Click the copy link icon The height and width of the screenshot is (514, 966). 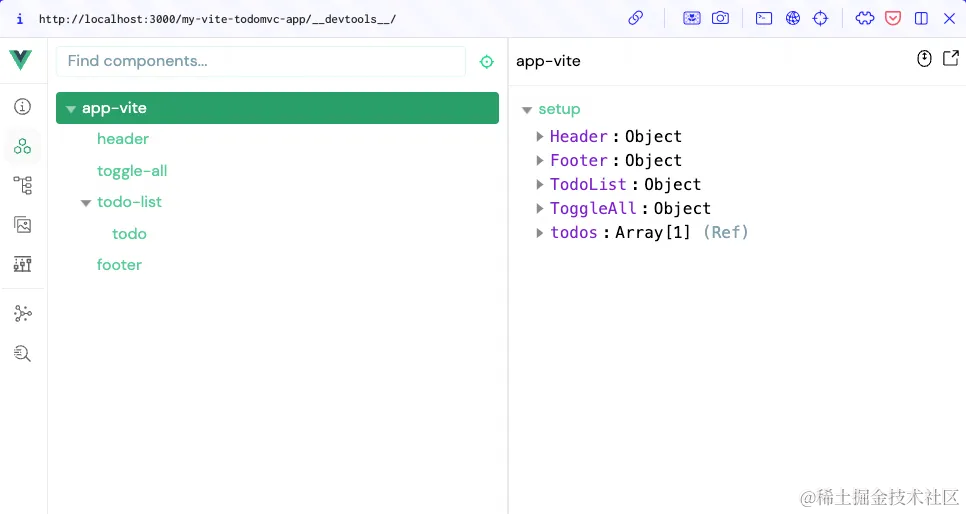pos(636,18)
